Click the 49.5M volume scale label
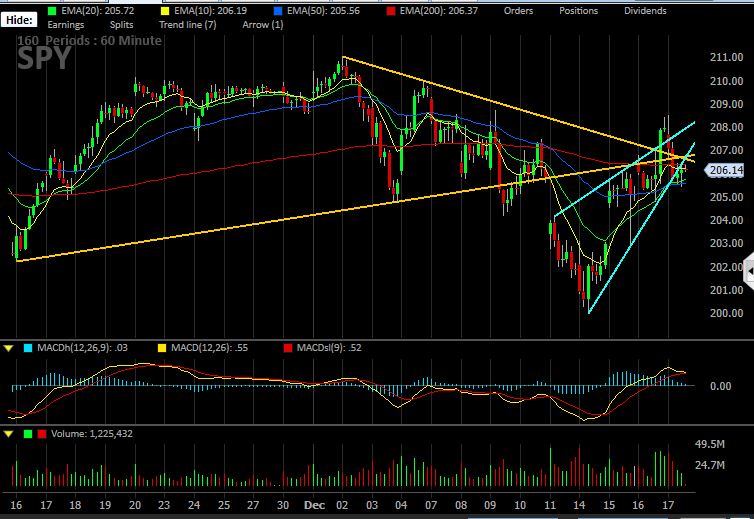The image size is (754, 519). point(709,444)
